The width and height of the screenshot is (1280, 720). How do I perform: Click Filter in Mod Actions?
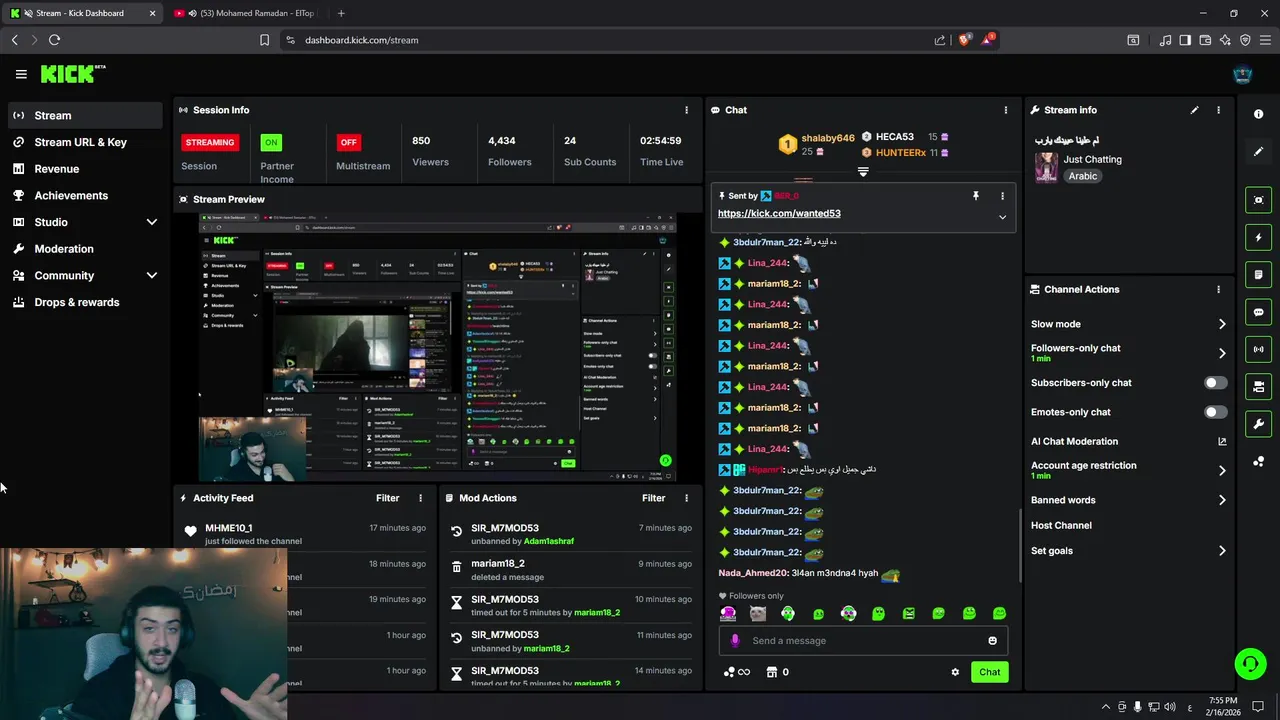click(x=654, y=498)
